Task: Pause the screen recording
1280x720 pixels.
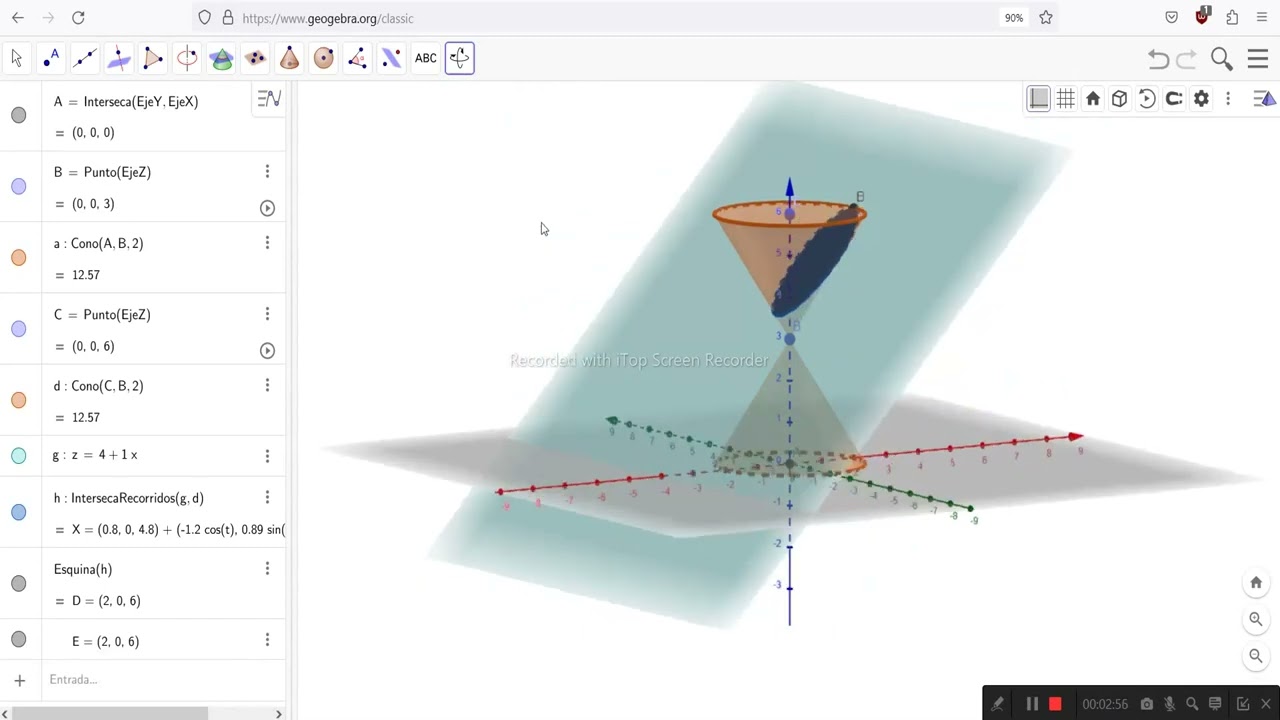Action: click(1032, 704)
